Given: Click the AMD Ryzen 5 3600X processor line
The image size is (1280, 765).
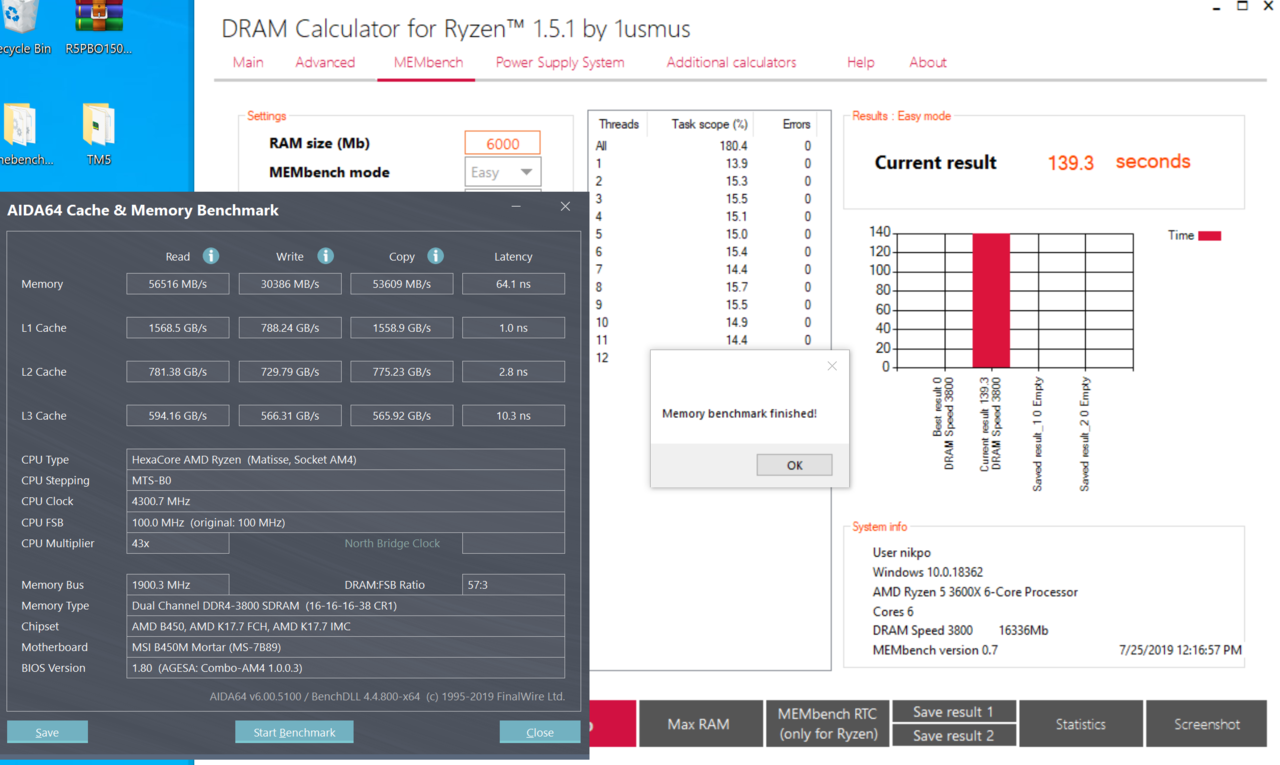Looking at the screenshot, I should [x=975, y=592].
